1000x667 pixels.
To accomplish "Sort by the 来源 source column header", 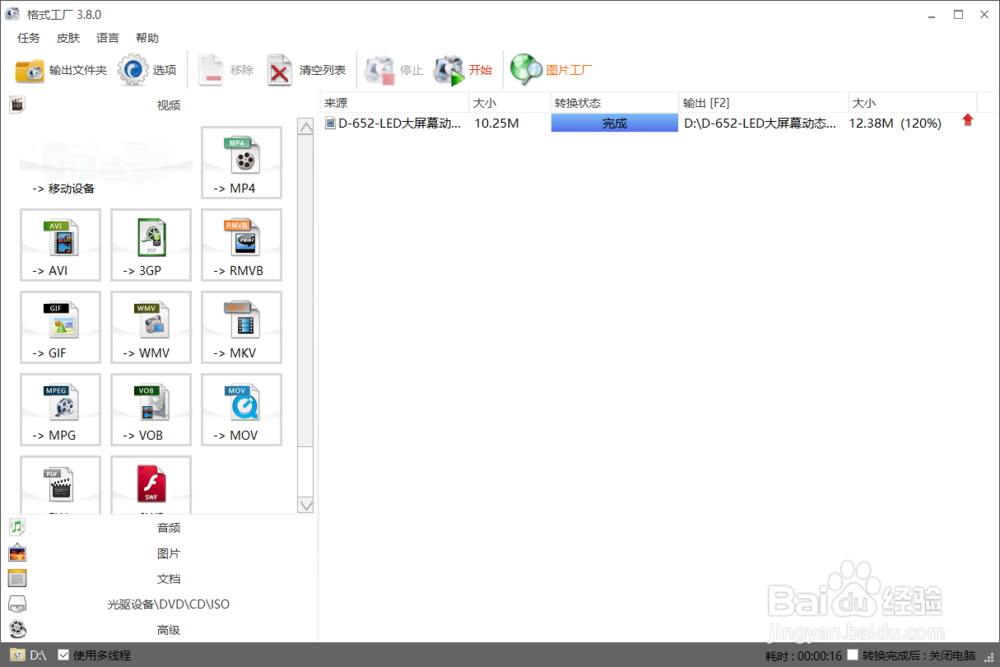I will 394,103.
